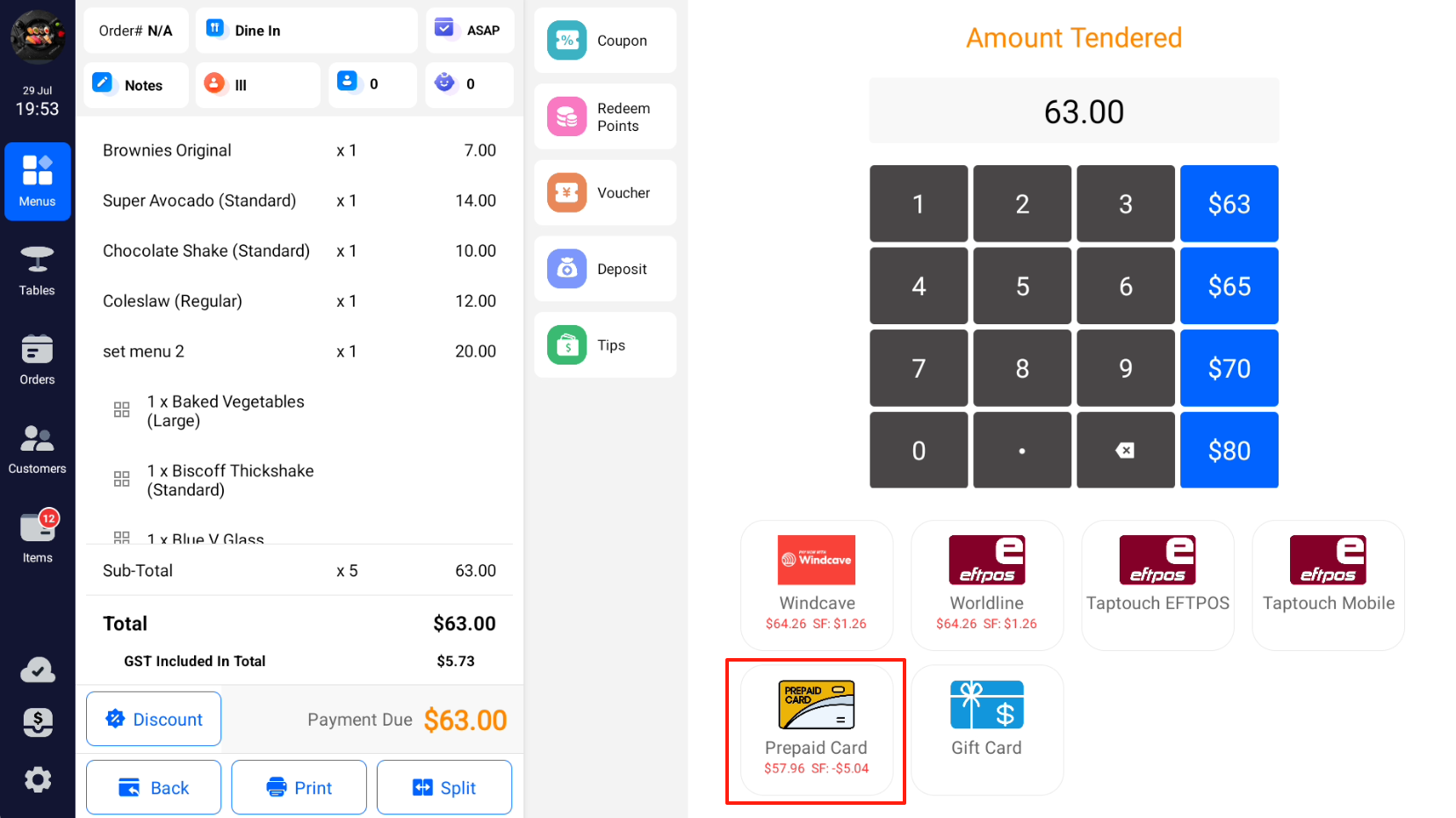Viewport: 1456px width, 818px height.
Task: Click the cloud sync status icon
Action: 37,671
